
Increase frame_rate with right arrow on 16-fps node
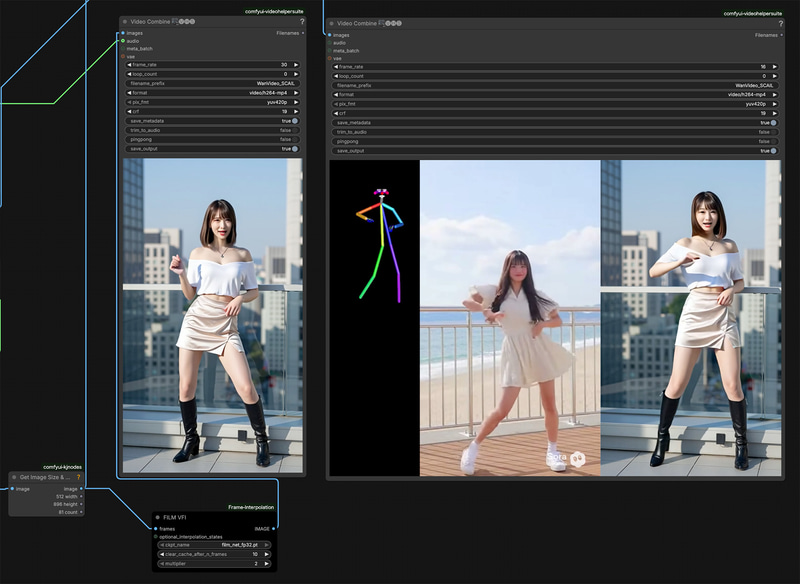(x=774, y=67)
